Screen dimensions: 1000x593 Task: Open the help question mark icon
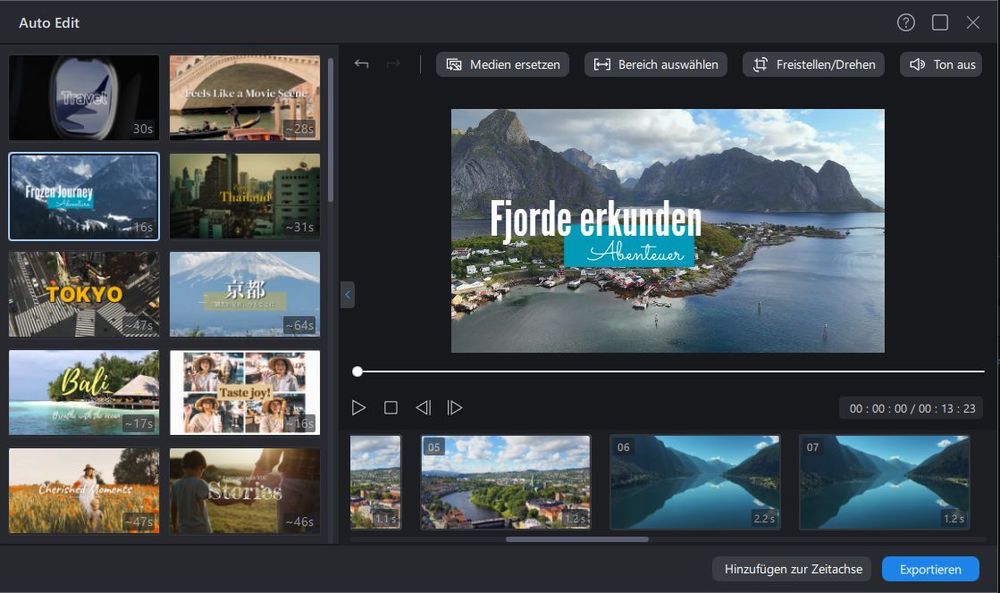click(x=906, y=22)
